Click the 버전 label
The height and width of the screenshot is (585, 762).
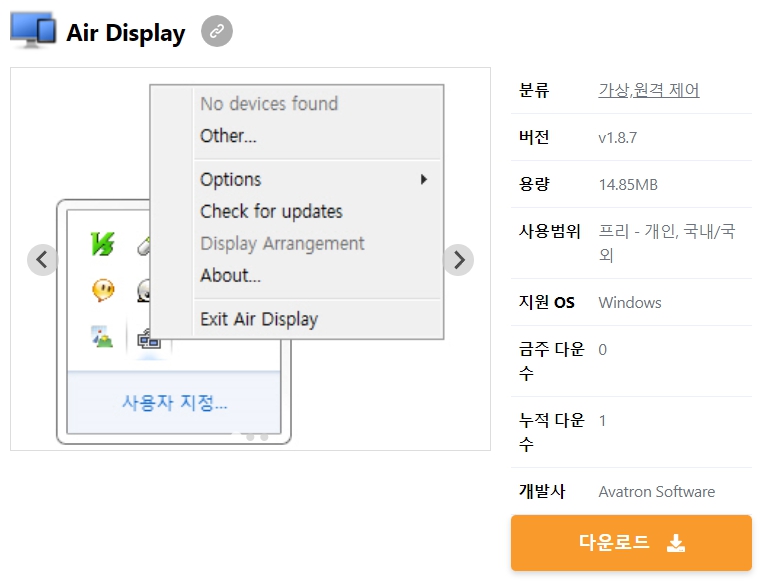tap(534, 138)
